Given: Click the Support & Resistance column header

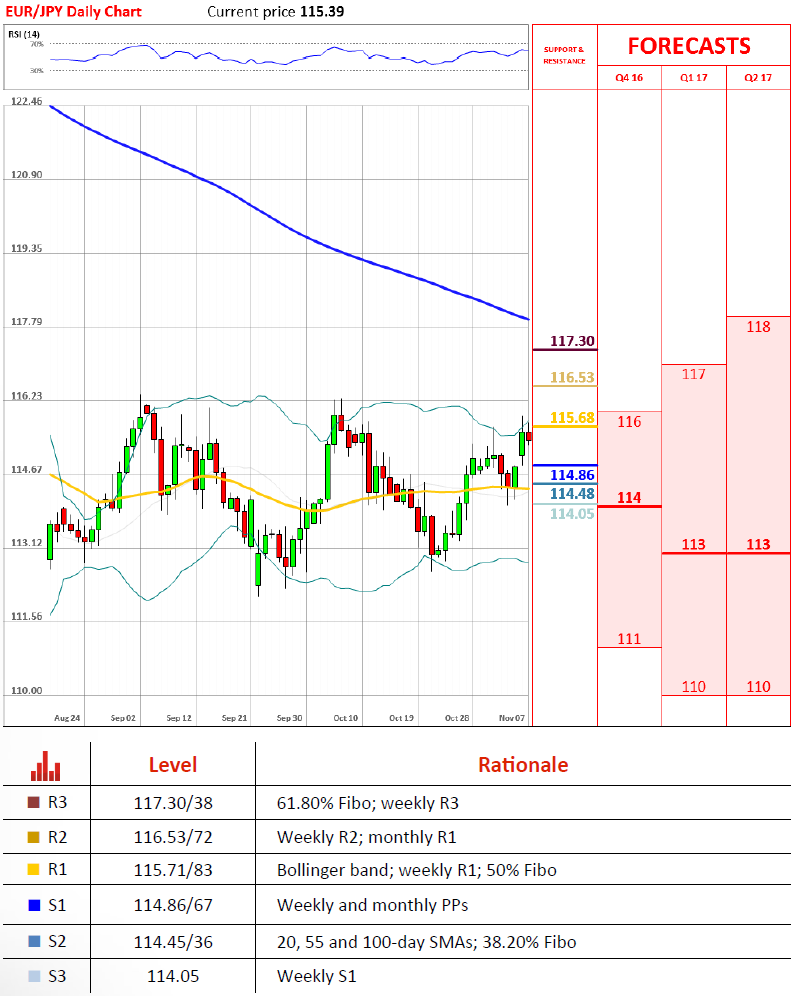Looking at the screenshot, I should 564,55.
